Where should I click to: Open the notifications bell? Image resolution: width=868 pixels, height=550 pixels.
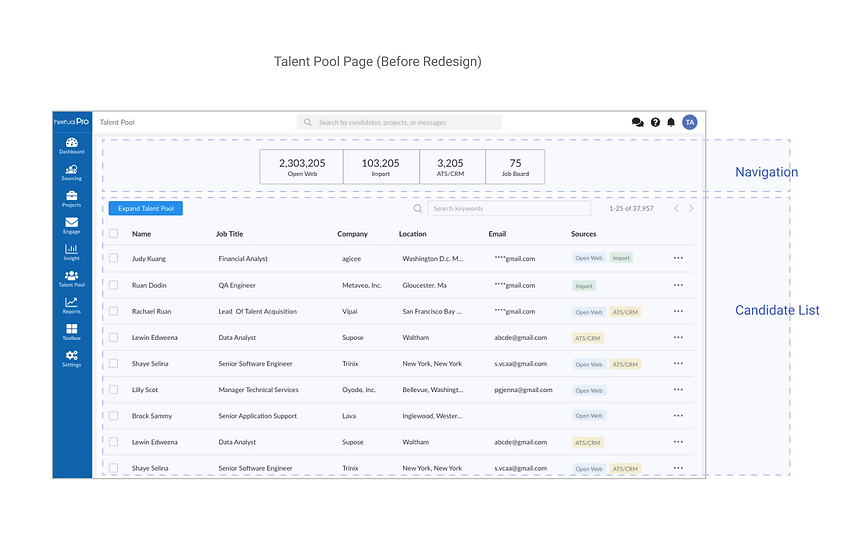(671, 122)
